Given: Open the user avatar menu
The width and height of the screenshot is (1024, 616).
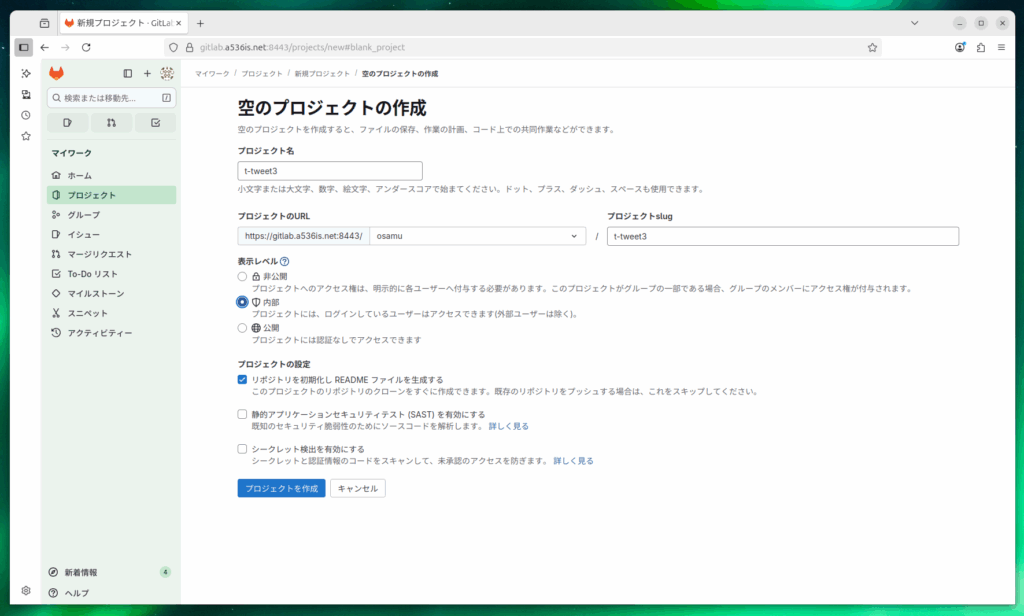Looking at the screenshot, I should 167,73.
